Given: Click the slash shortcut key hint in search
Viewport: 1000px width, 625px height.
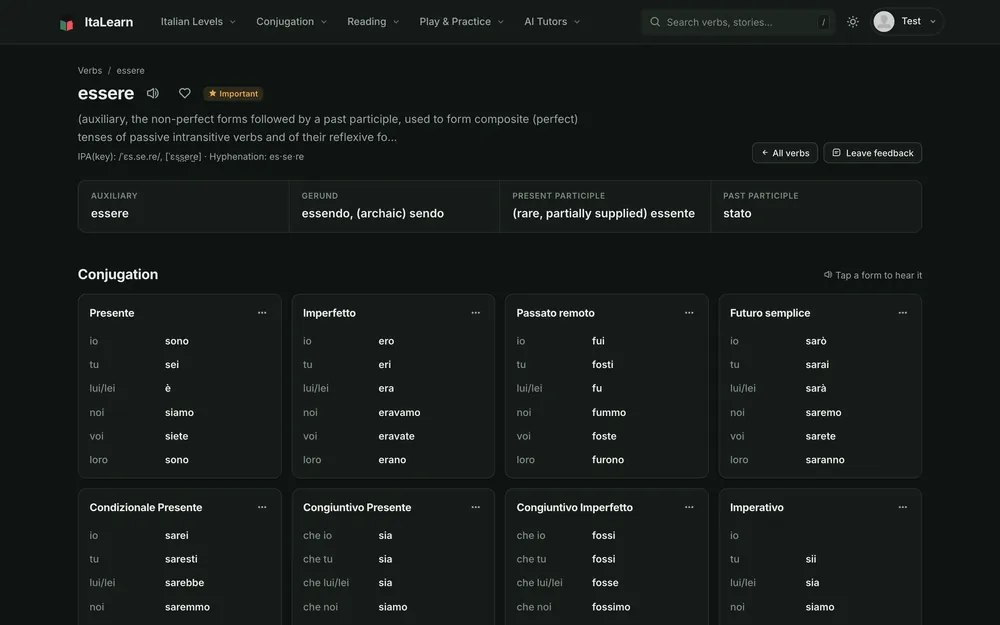Looking at the screenshot, I should [823, 22].
